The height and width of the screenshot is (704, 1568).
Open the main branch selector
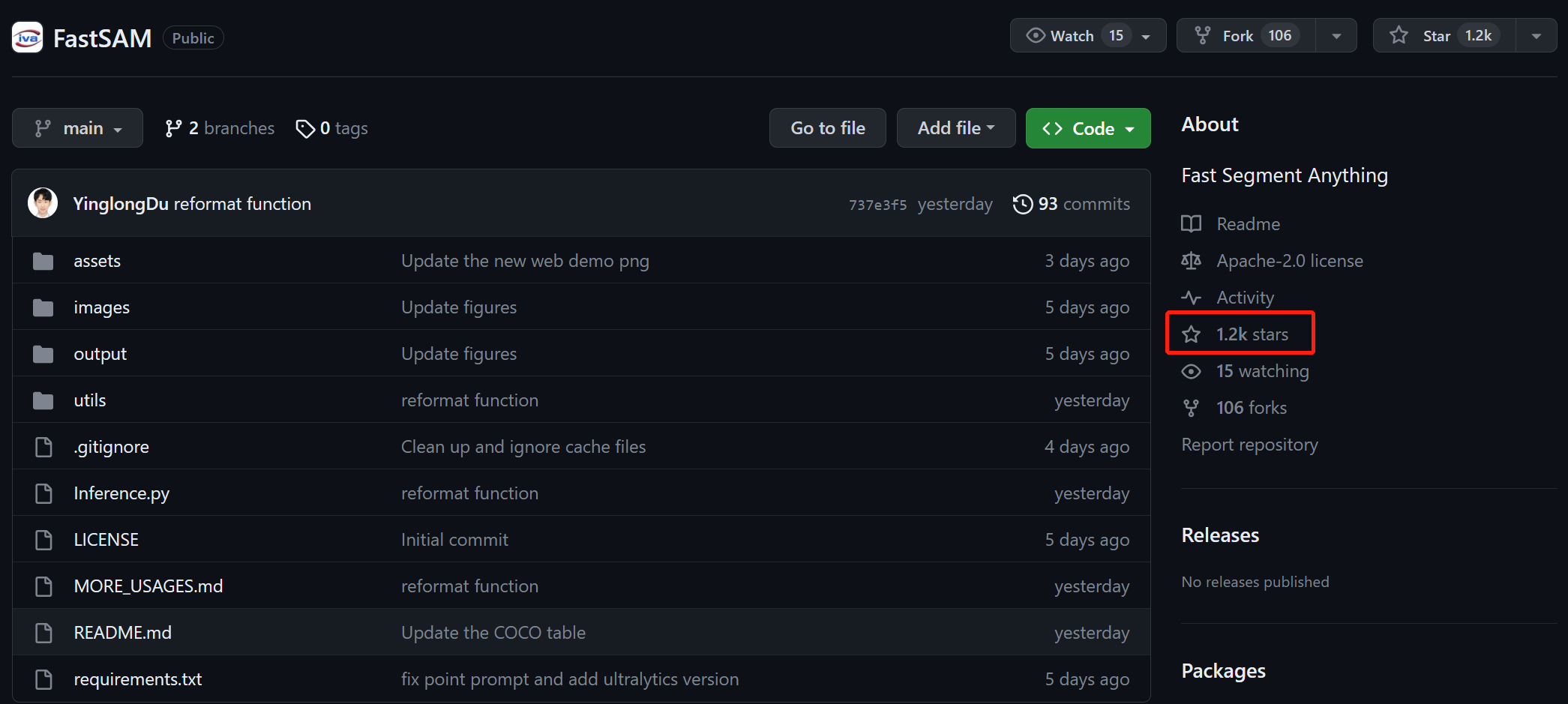pyautogui.click(x=77, y=128)
